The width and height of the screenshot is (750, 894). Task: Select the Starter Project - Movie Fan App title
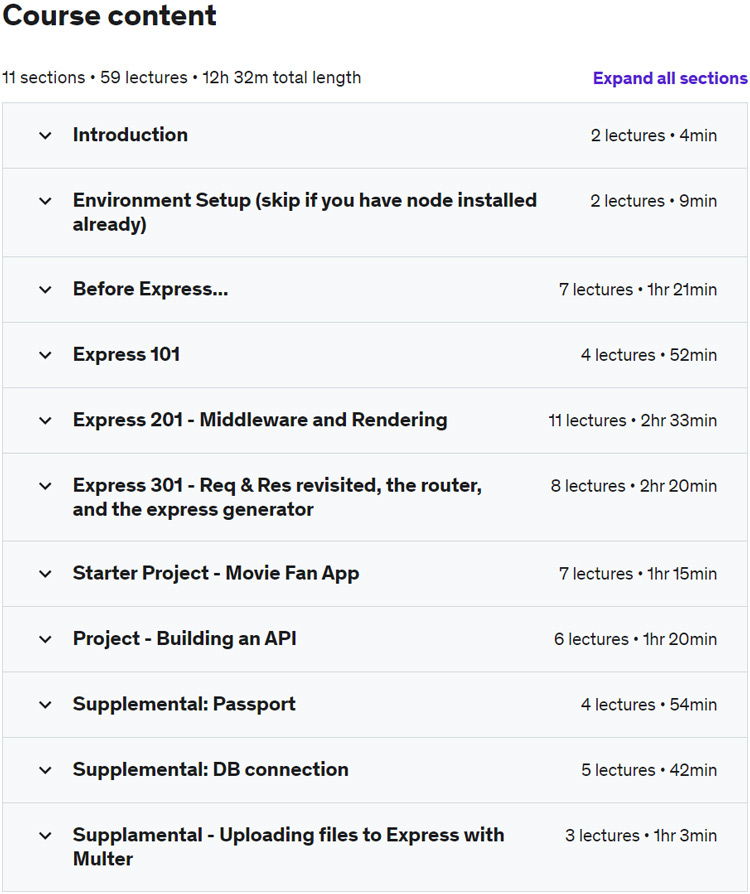click(x=216, y=574)
